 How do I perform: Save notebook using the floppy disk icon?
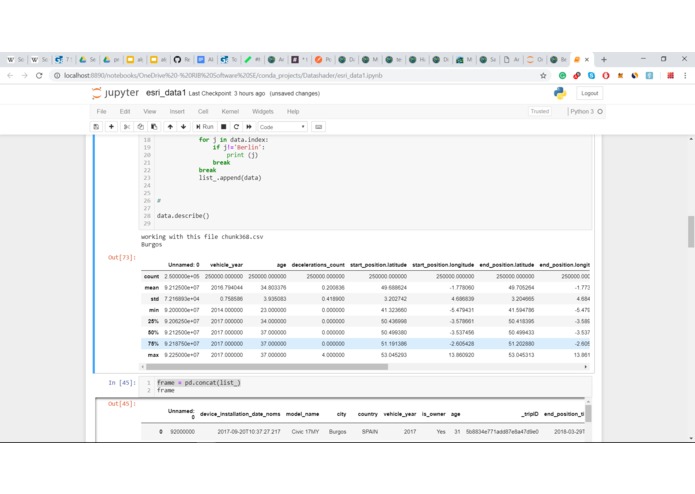tap(96, 127)
